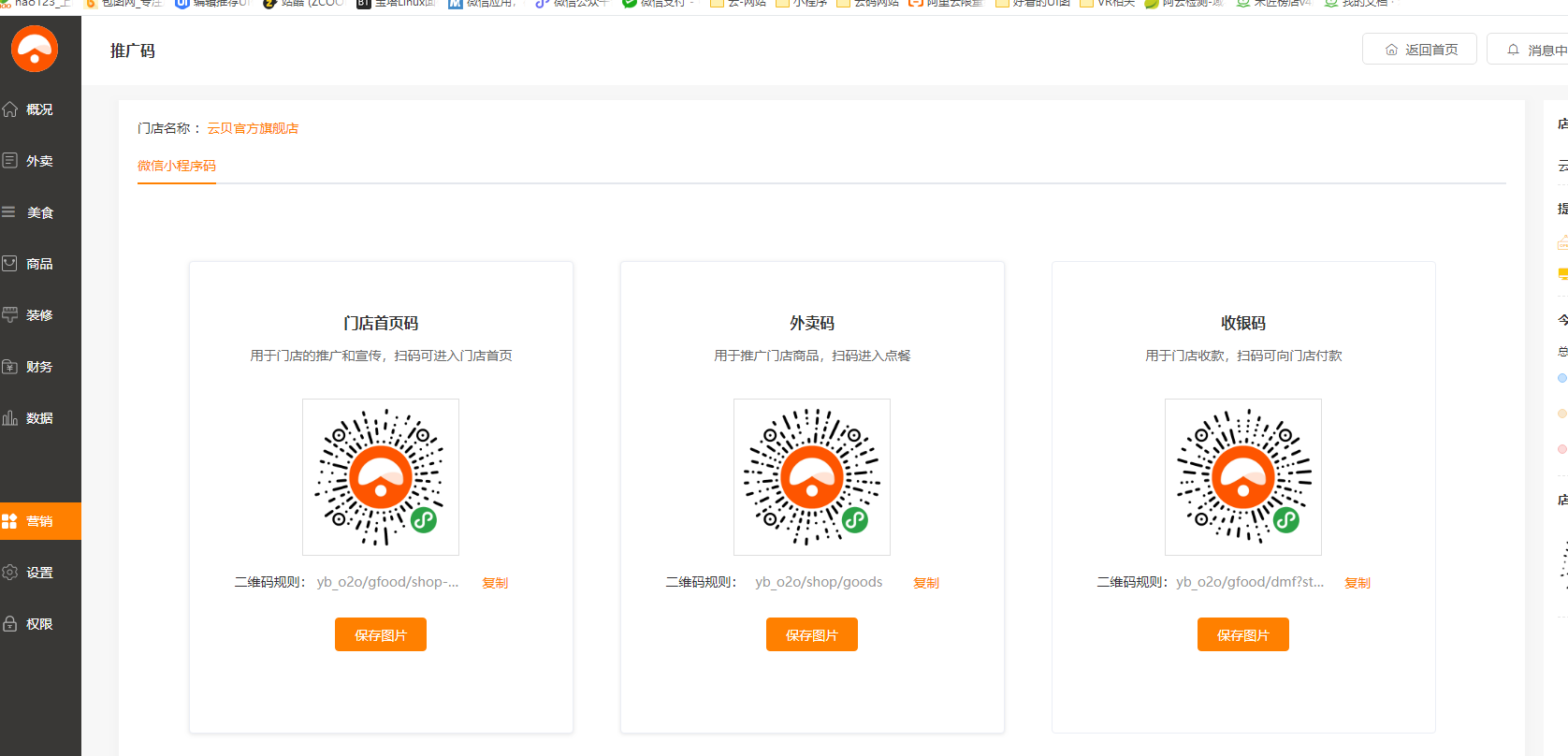Click the 外卖 sidebar icon

10,161
